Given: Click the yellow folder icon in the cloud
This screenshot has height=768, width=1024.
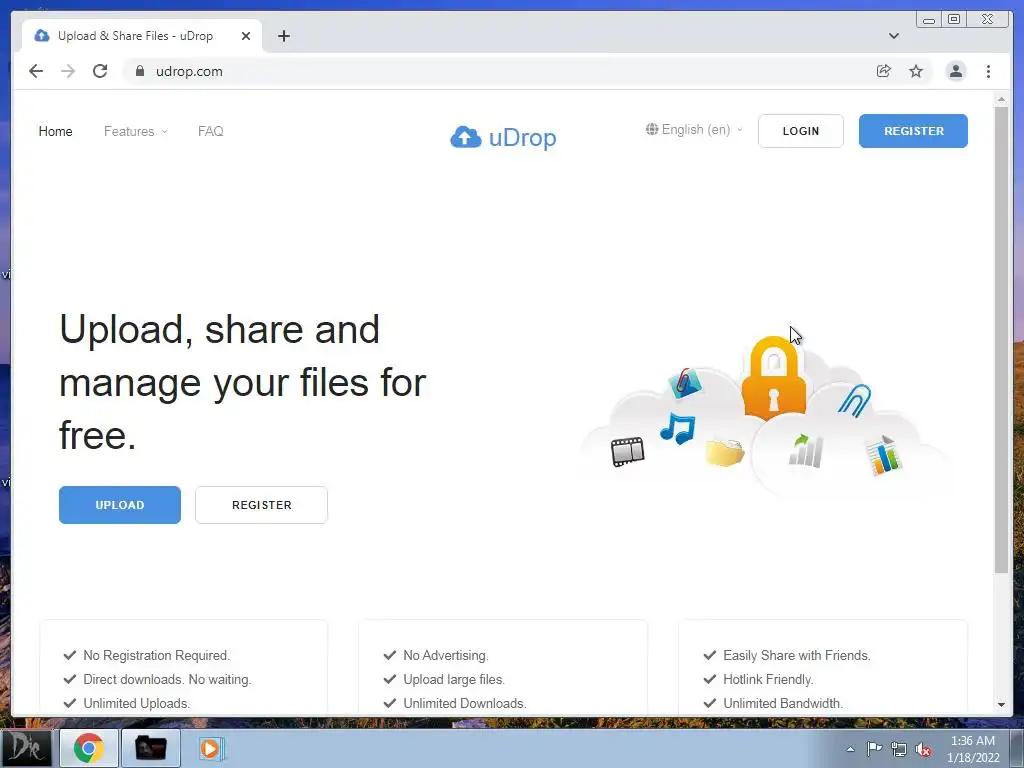Looking at the screenshot, I should point(725,452).
